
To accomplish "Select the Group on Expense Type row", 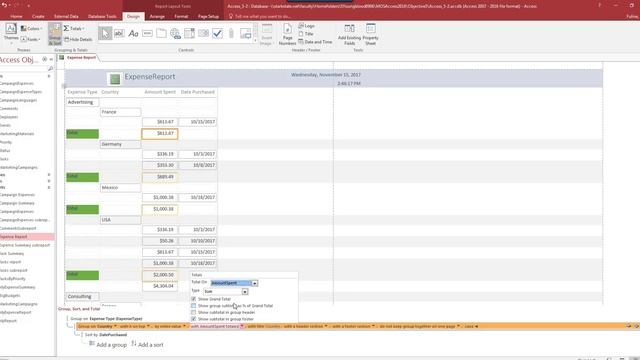I will [x=106, y=318].
